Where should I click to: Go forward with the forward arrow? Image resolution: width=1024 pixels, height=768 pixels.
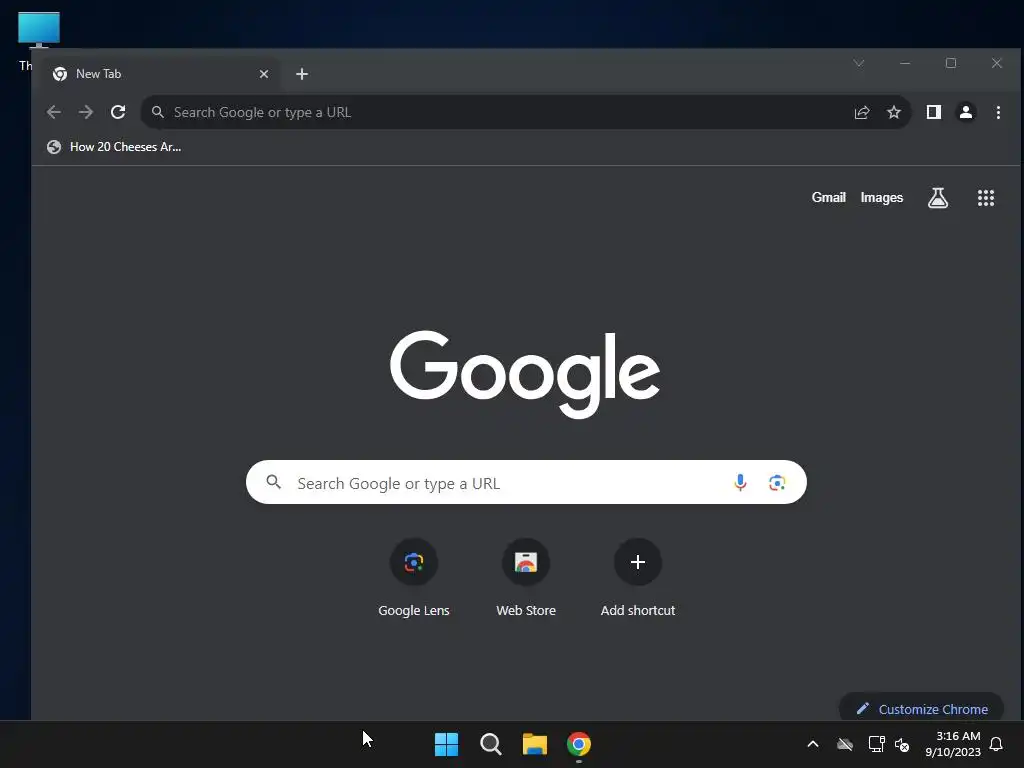point(86,112)
